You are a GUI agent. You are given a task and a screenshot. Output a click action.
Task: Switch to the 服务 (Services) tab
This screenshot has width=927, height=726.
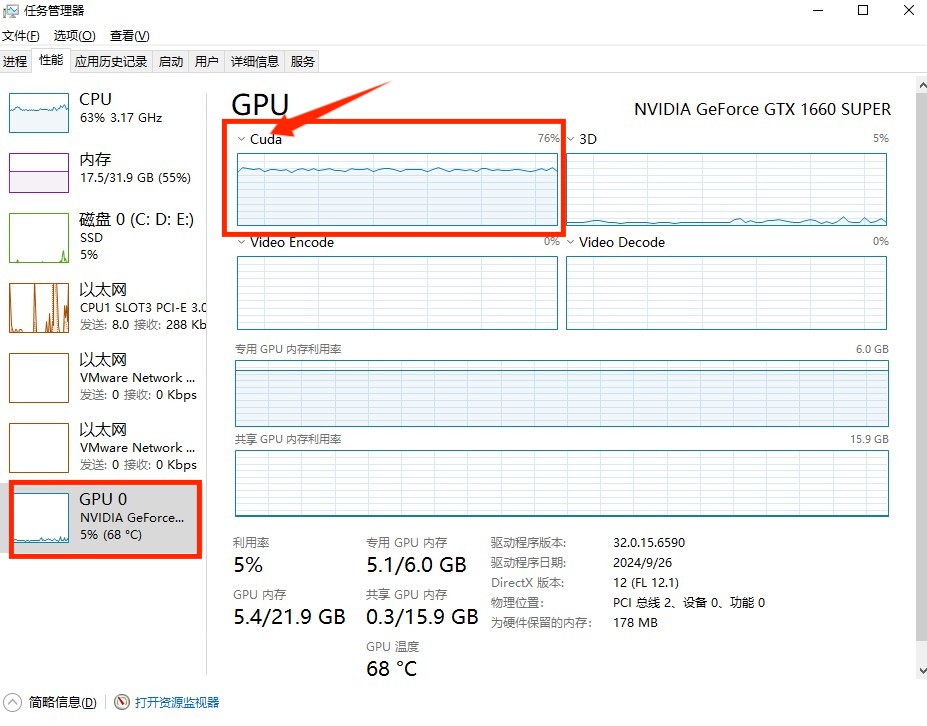click(x=302, y=61)
